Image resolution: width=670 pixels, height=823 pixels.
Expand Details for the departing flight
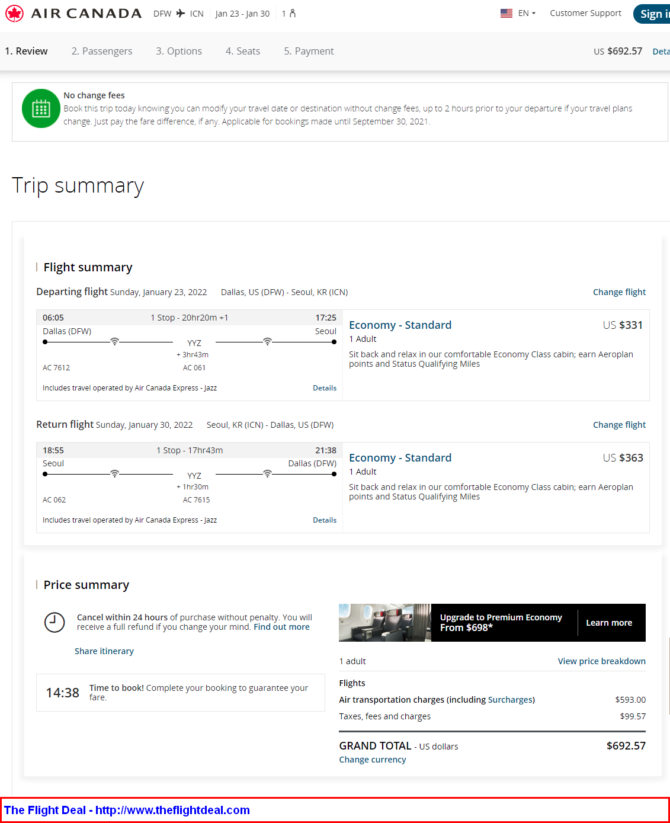(x=324, y=388)
